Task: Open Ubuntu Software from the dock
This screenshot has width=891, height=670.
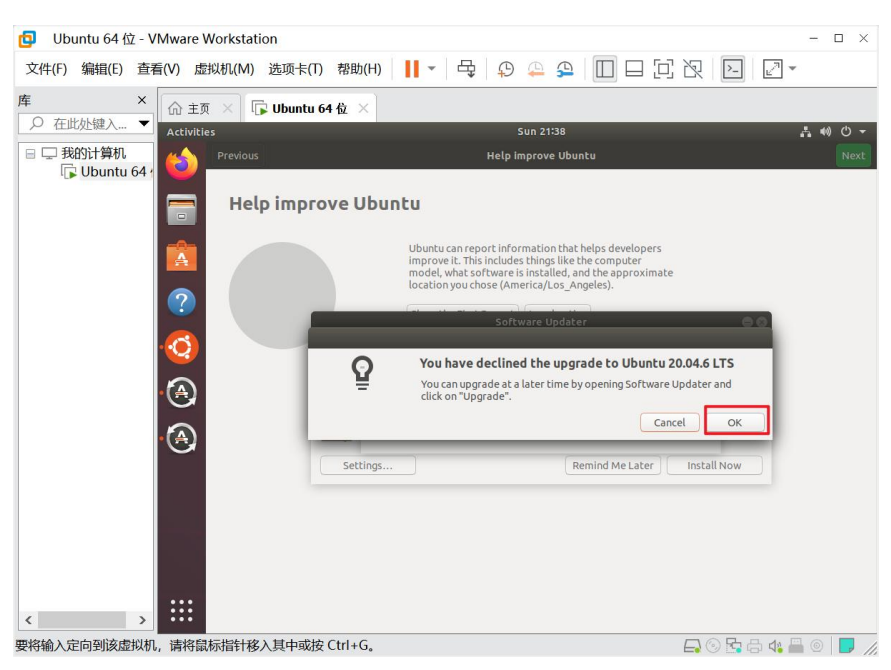Action: point(182,256)
